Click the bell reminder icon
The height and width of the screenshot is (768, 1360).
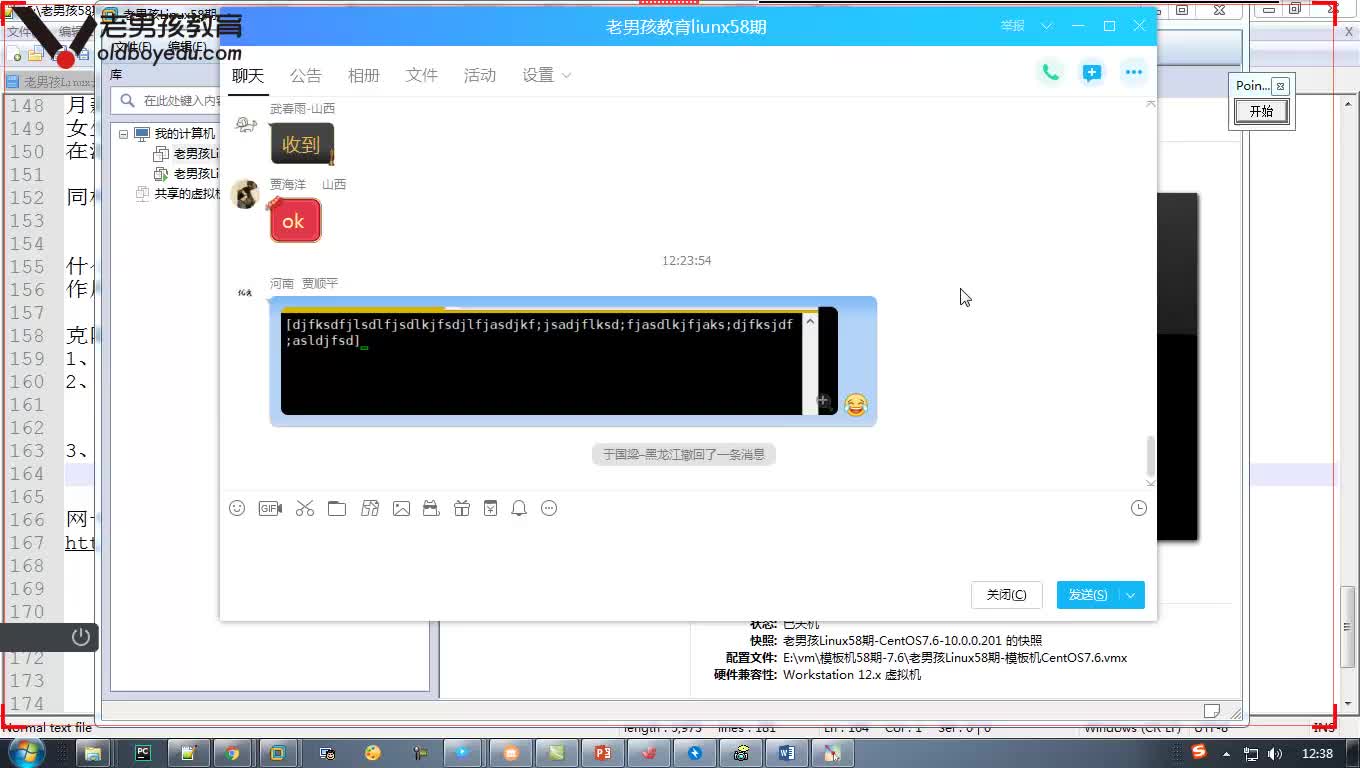click(519, 508)
